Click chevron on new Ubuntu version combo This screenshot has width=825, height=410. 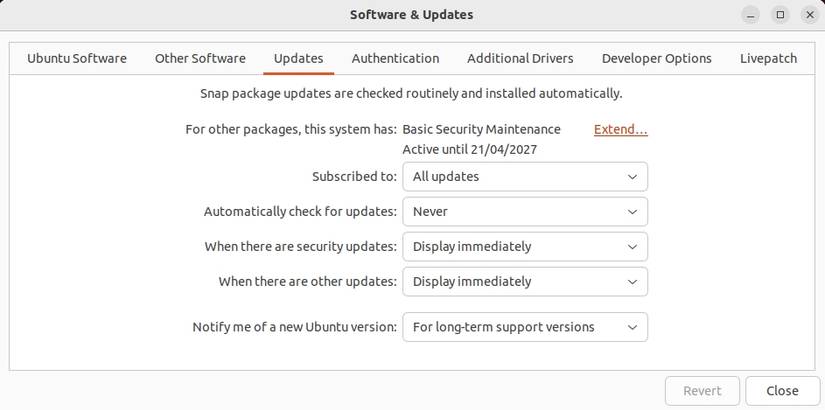[632, 327]
